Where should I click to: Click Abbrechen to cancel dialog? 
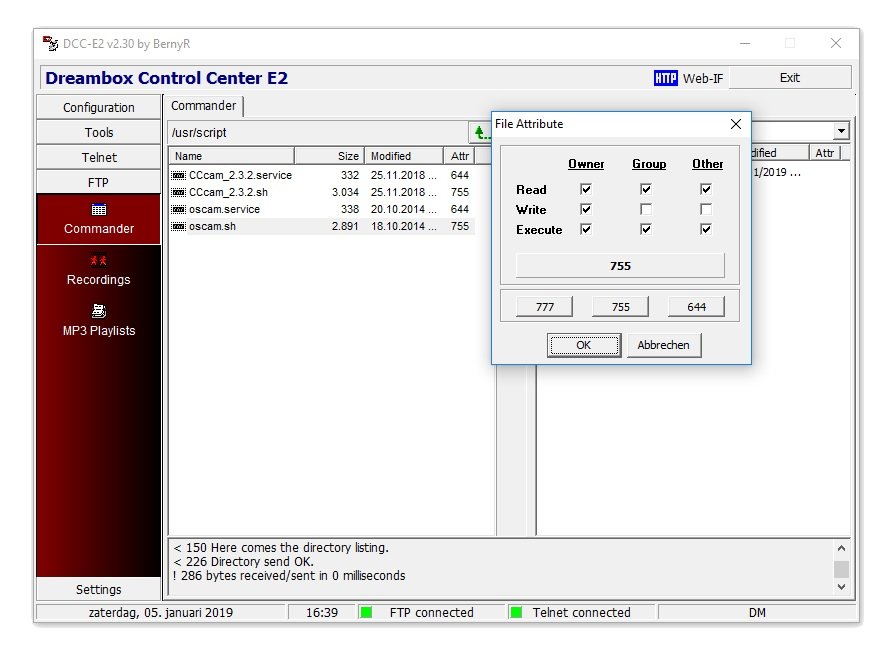point(664,345)
